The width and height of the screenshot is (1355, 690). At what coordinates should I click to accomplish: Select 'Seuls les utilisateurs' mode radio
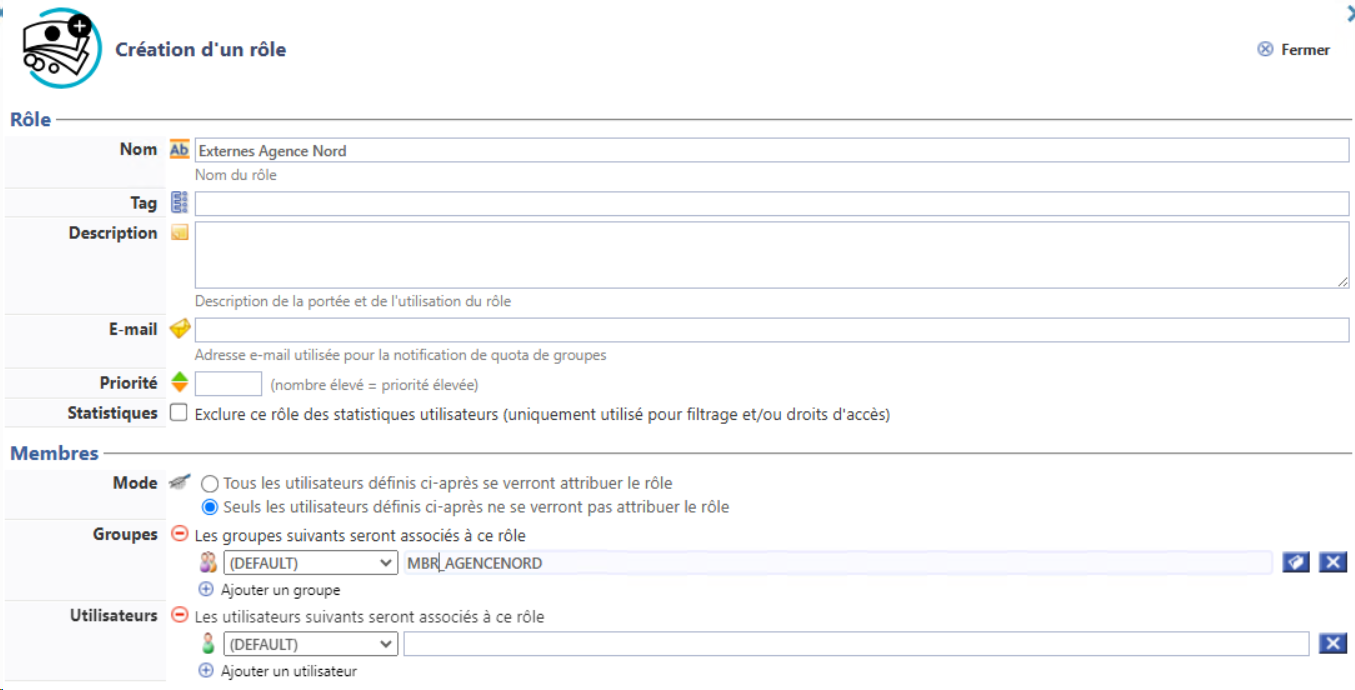(x=210, y=507)
